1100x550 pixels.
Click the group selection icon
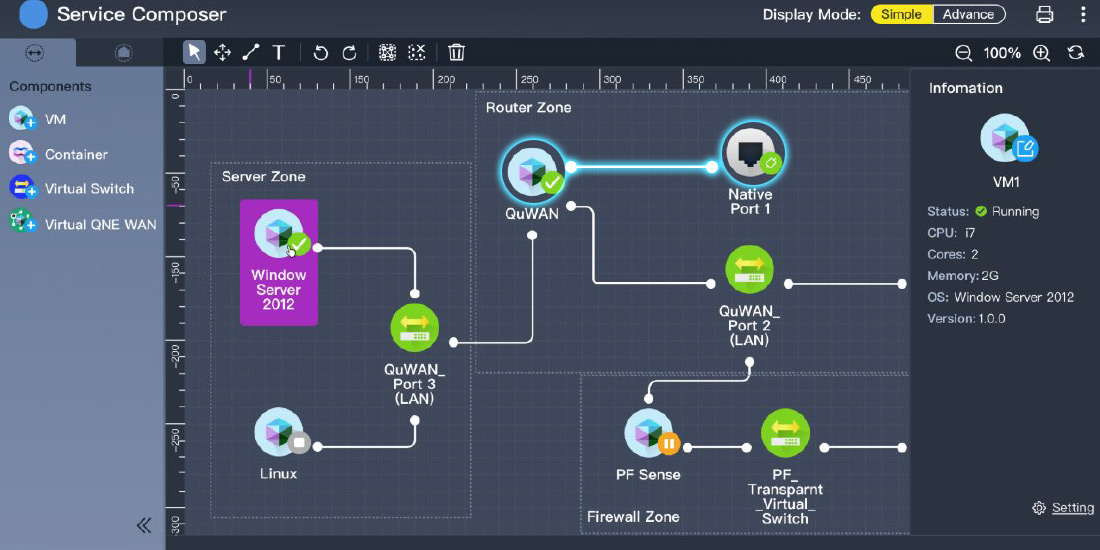pyautogui.click(x=388, y=52)
